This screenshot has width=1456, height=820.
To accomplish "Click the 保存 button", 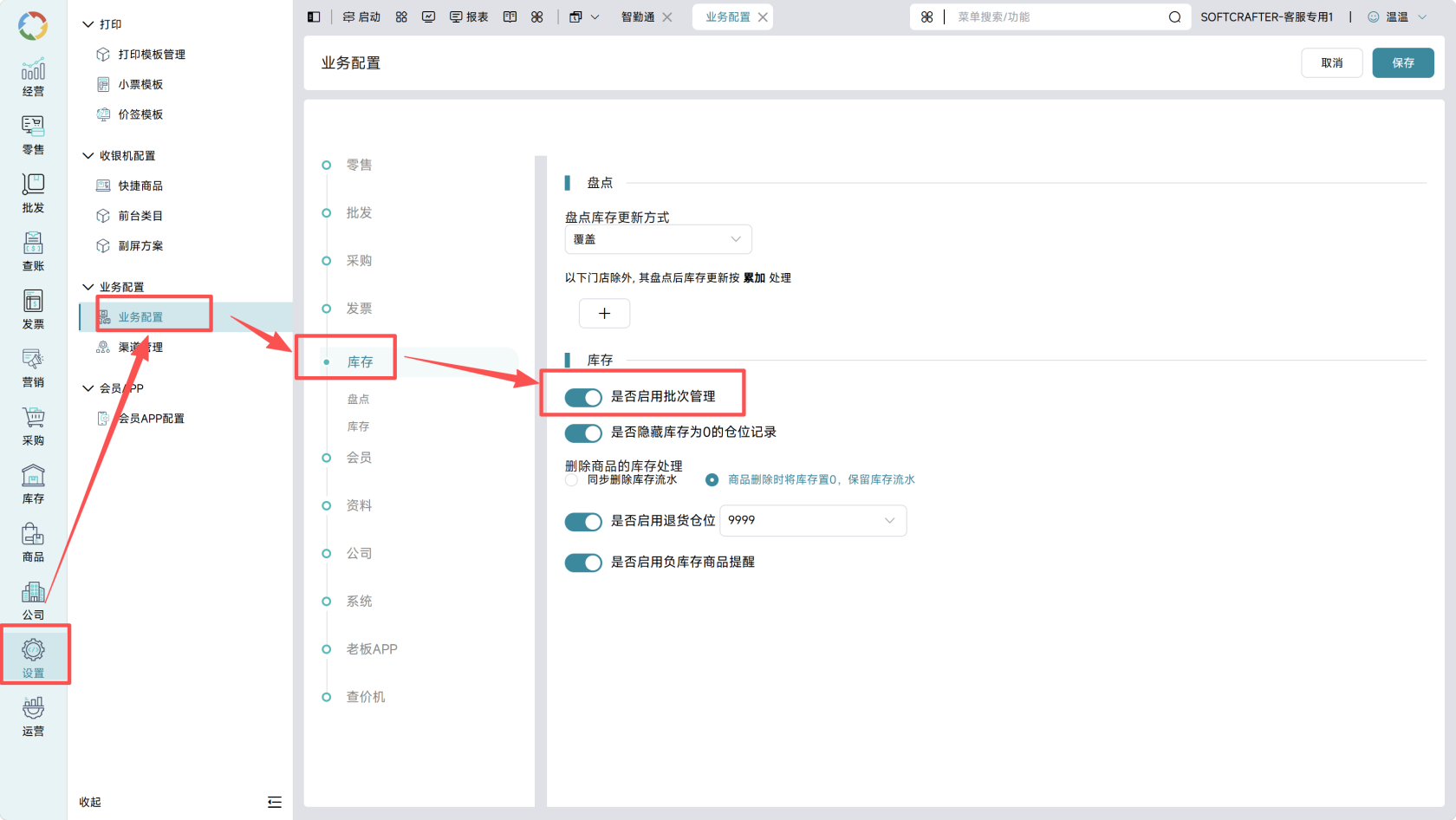I will click(1403, 62).
